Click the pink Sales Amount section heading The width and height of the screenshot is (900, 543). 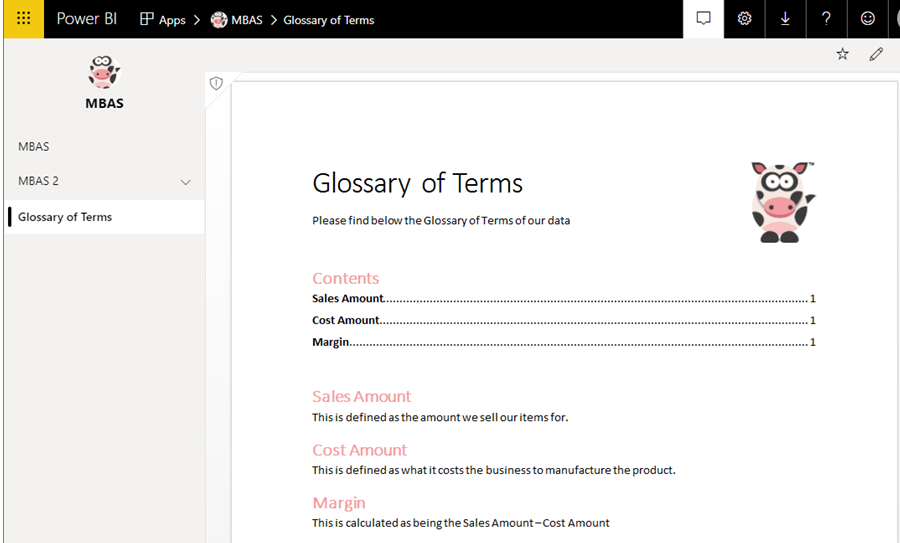click(x=362, y=397)
